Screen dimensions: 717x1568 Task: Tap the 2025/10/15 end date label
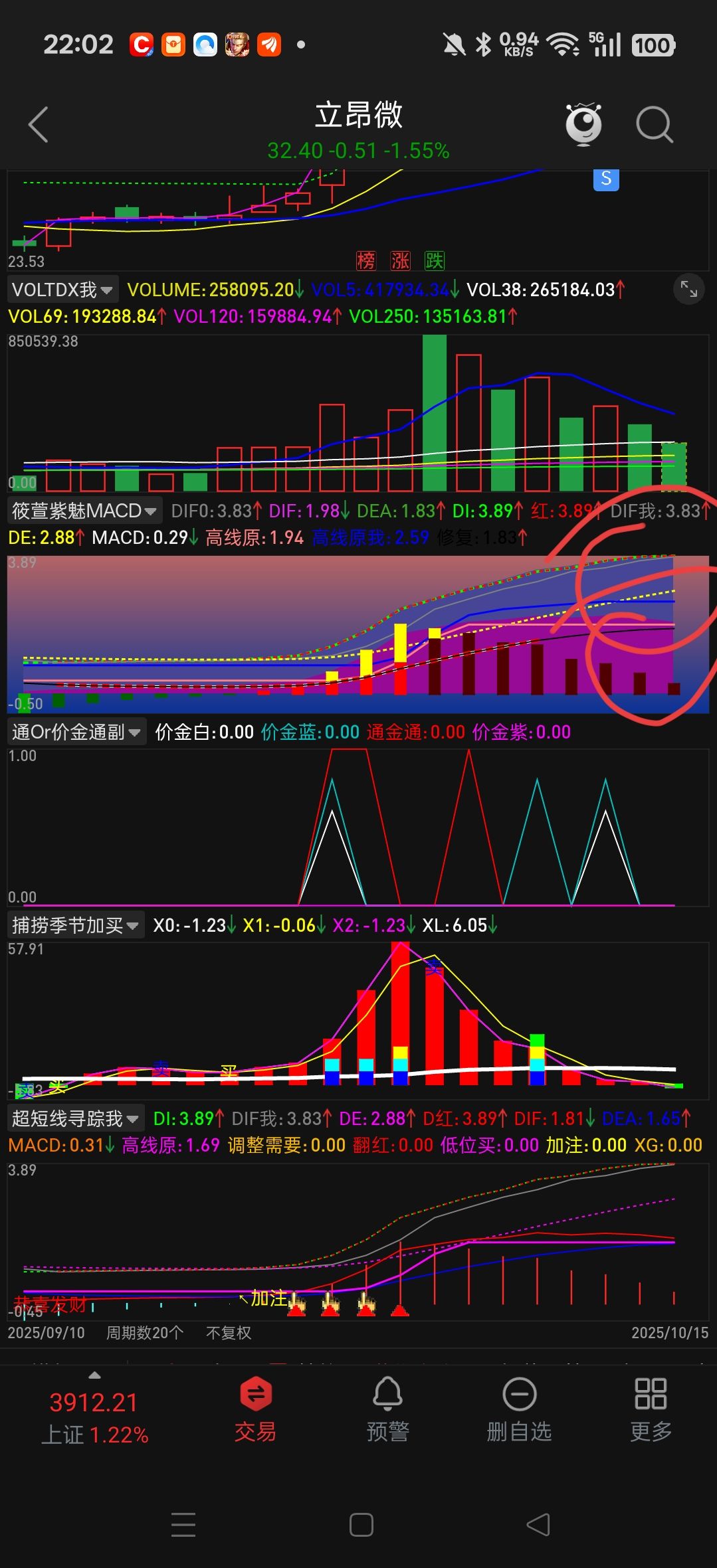[x=670, y=1333]
